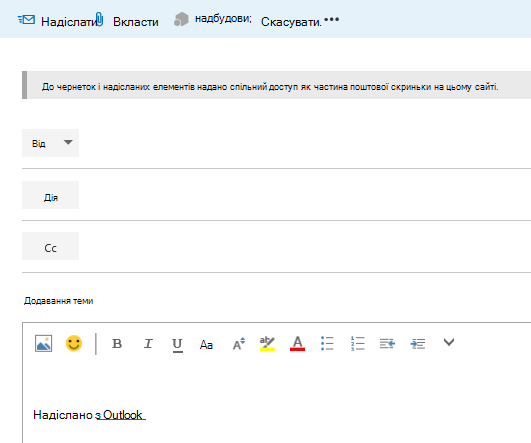Click Вкласти to attach a file
This screenshot has width=531, height=443.
click(135, 22)
